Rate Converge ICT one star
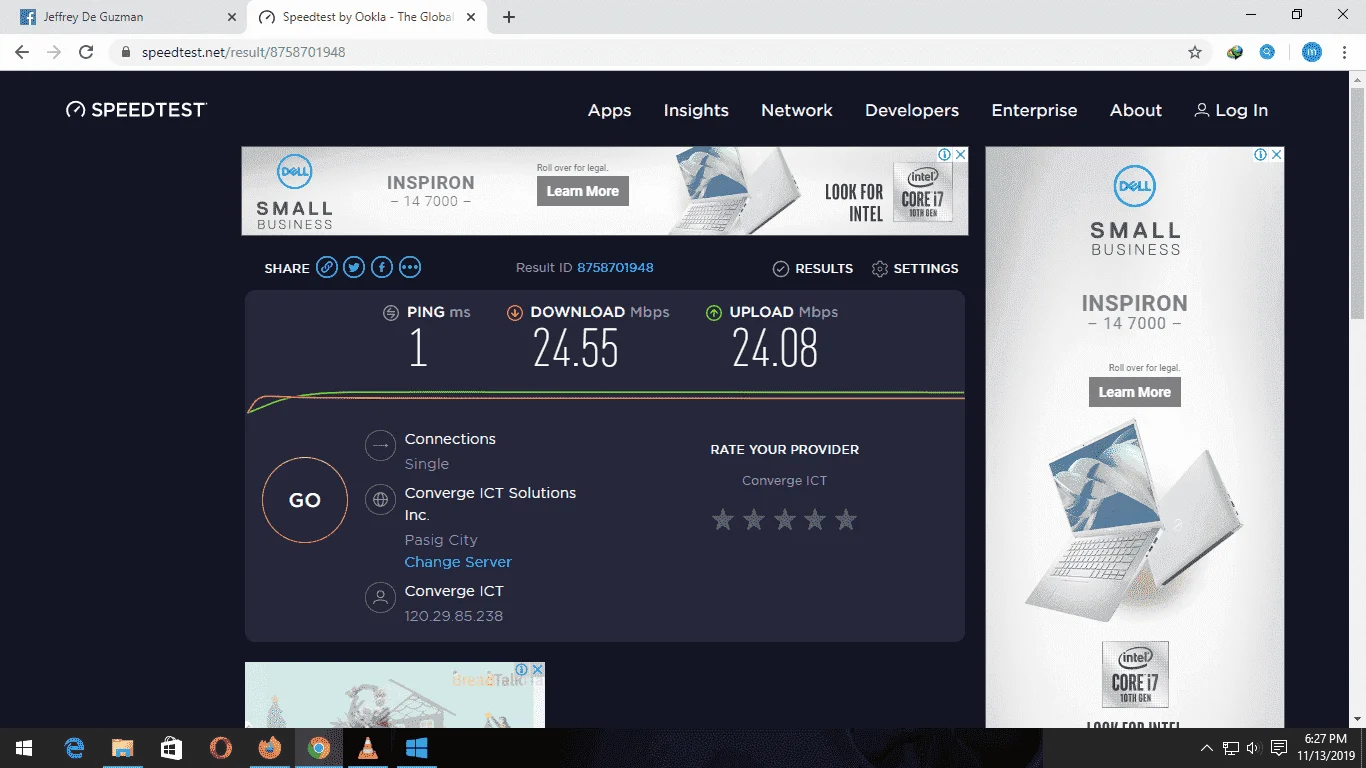Screen dimensions: 1366x768 723,519
